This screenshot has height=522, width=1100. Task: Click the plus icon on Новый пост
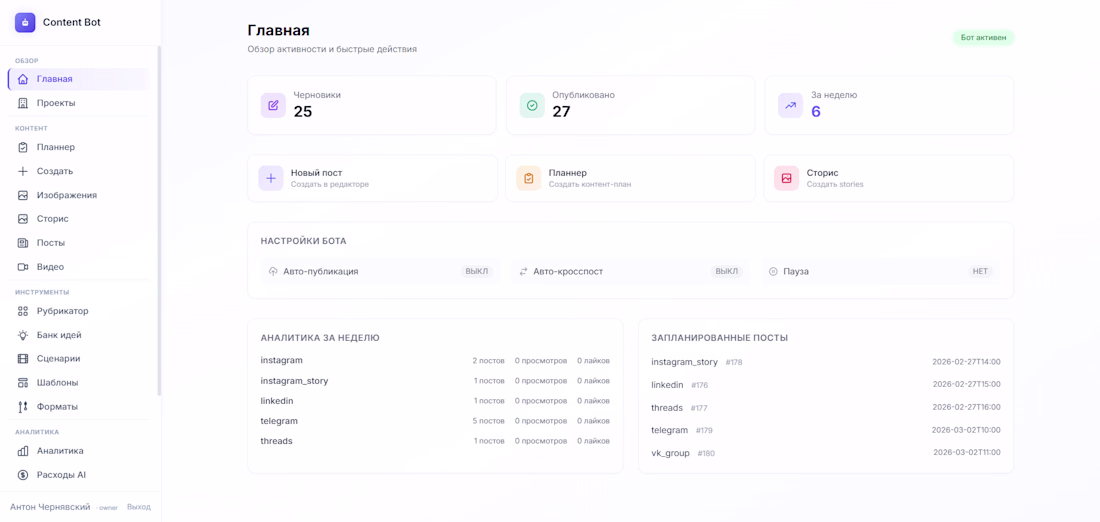(x=271, y=178)
